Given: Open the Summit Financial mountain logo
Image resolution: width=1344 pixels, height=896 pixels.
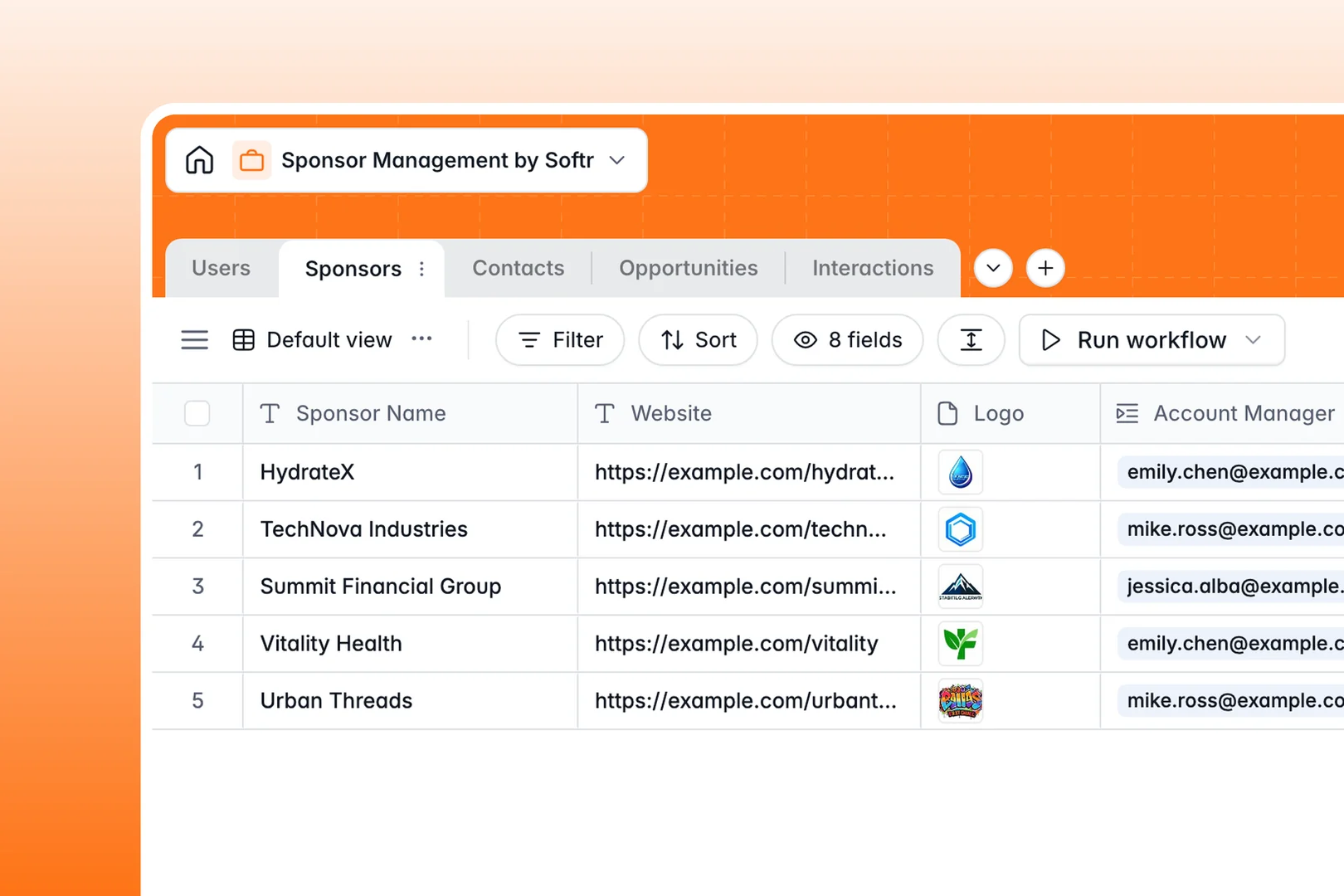Looking at the screenshot, I should click(961, 587).
